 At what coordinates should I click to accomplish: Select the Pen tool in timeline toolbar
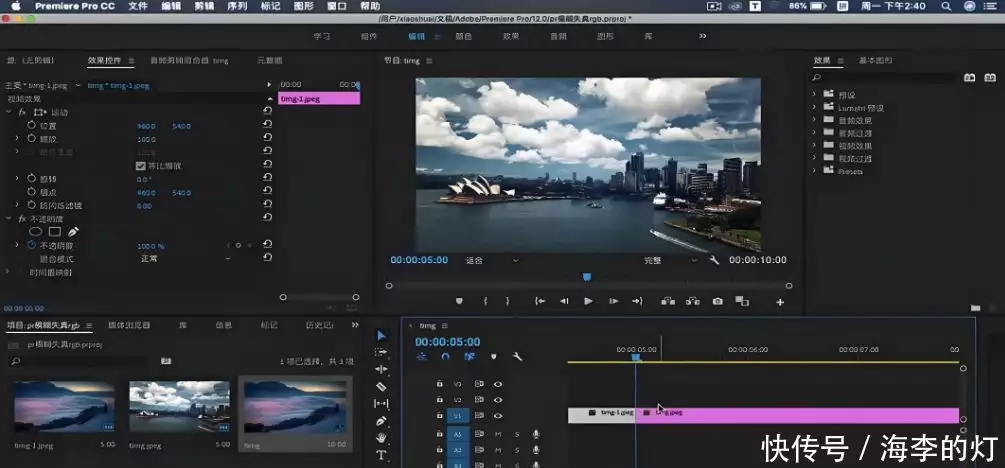coord(381,421)
